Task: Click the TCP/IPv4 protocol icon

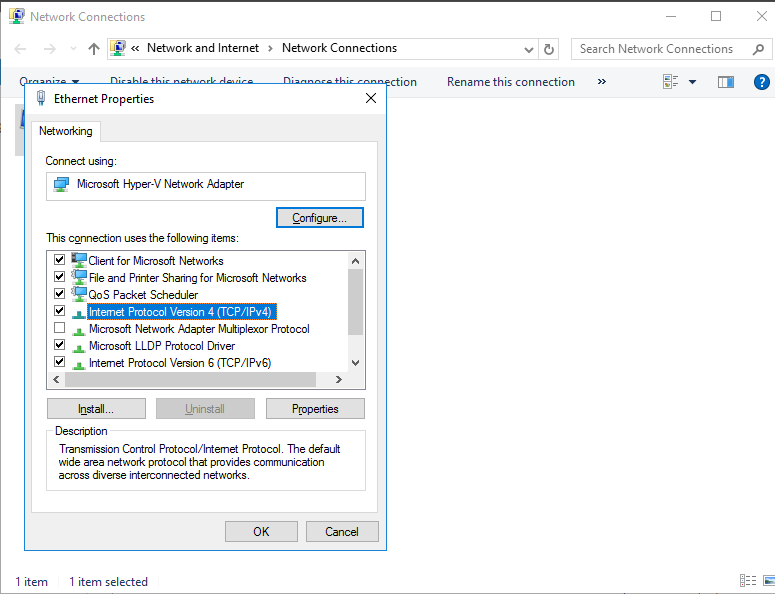Action: 79,314
